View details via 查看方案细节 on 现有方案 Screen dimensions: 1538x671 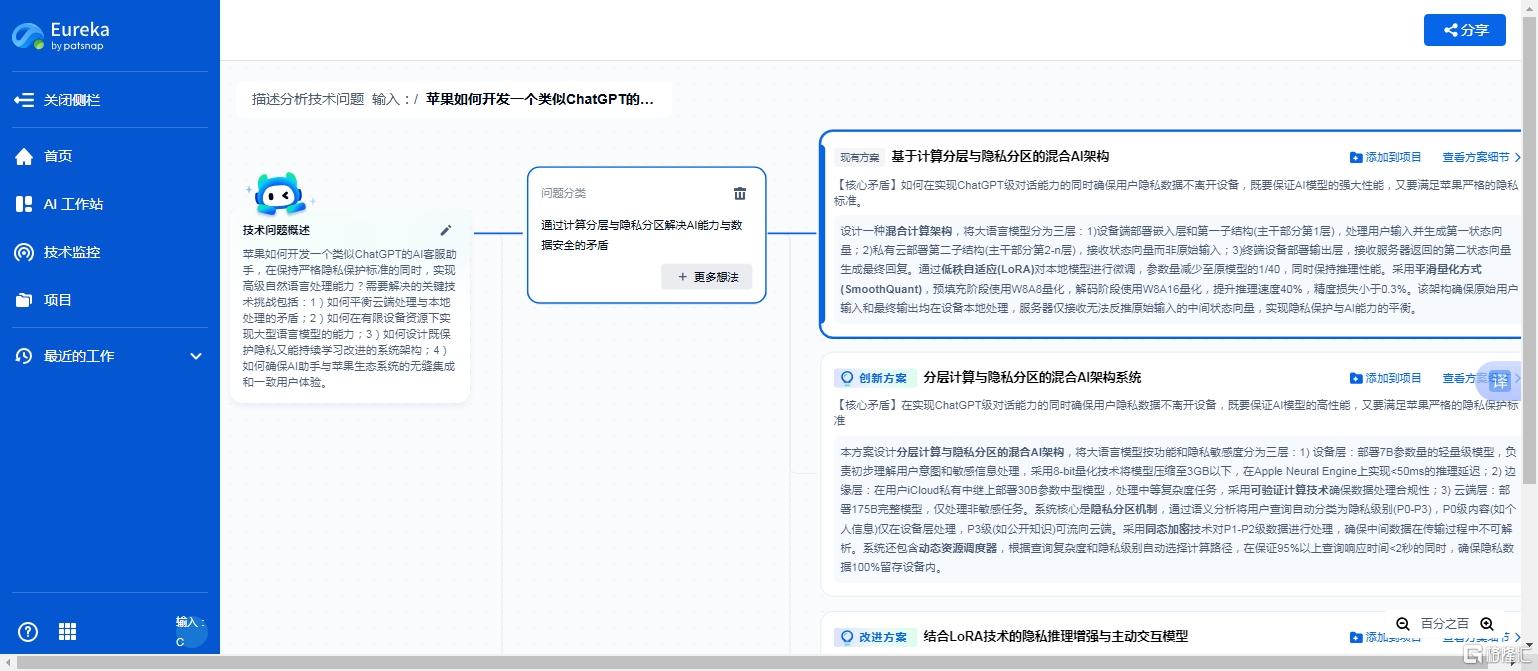(1481, 157)
